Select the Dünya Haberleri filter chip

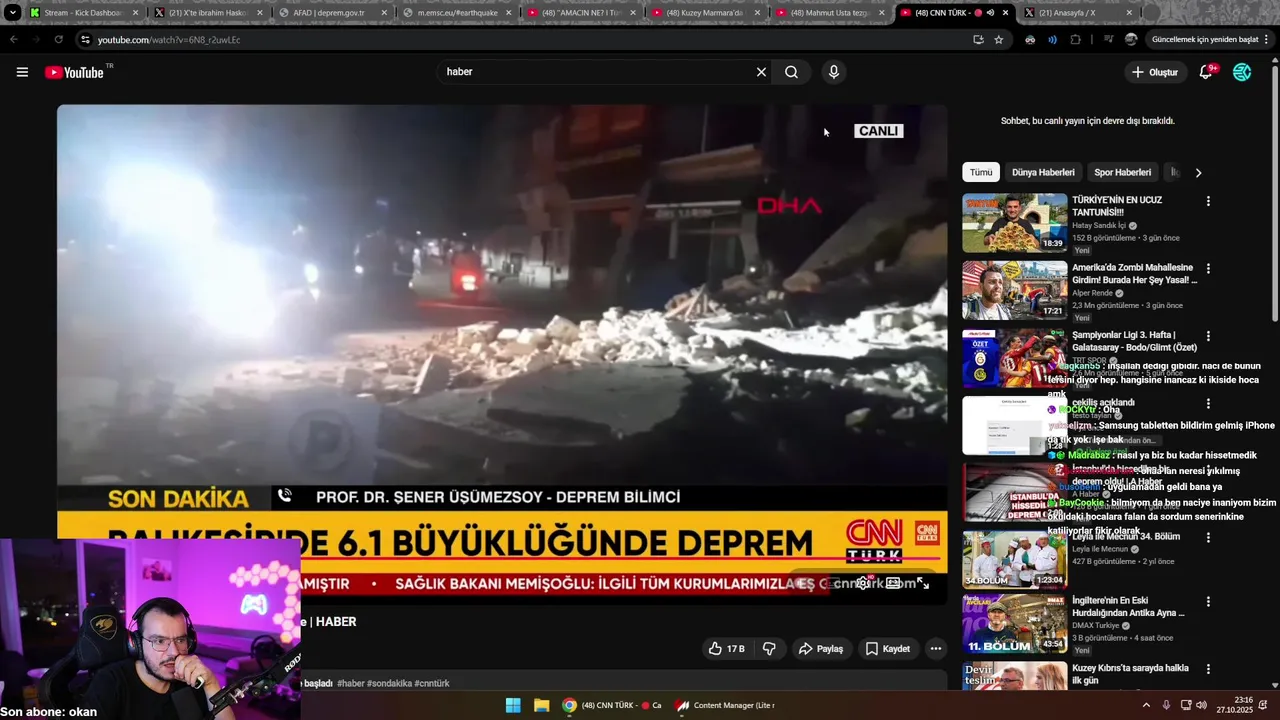[1043, 172]
